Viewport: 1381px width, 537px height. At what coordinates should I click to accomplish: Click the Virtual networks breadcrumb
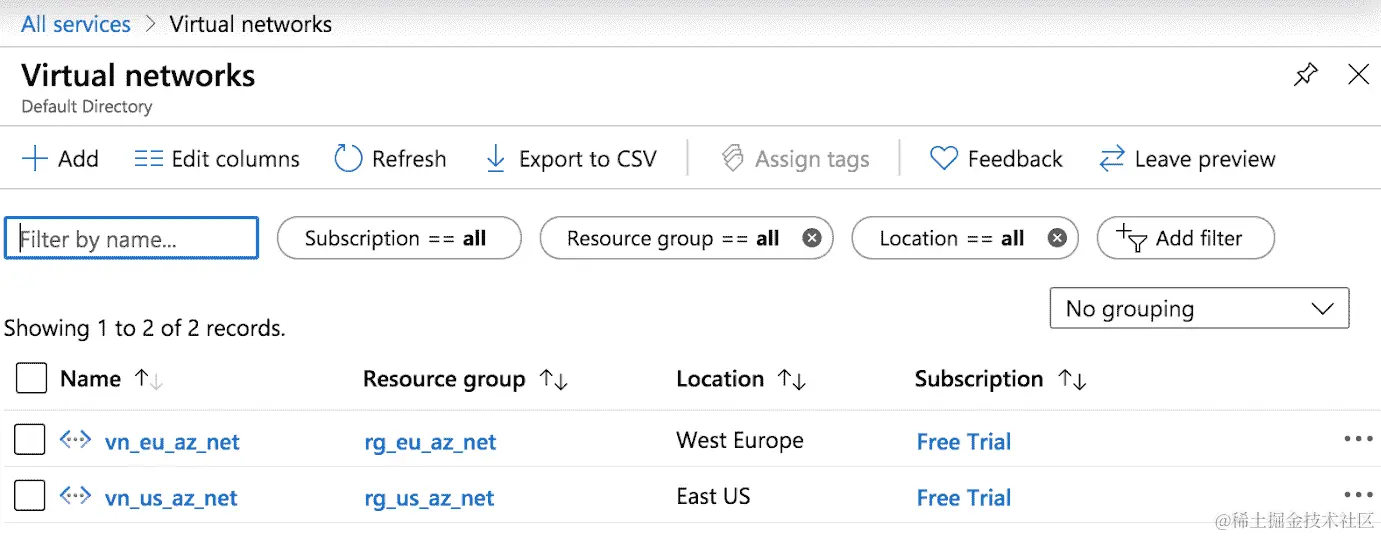click(x=251, y=24)
